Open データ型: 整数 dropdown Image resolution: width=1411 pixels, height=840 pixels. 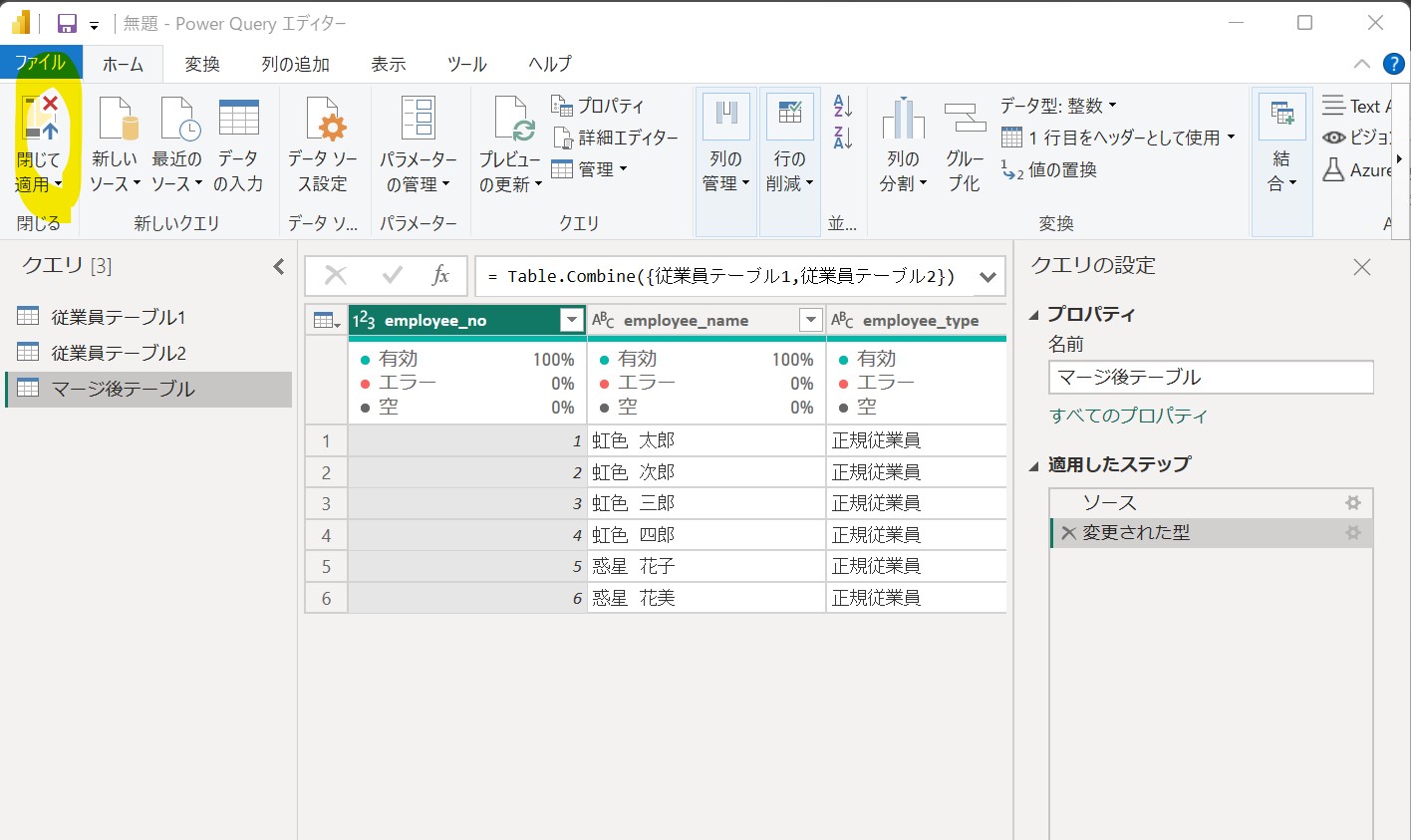(1059, 106)
